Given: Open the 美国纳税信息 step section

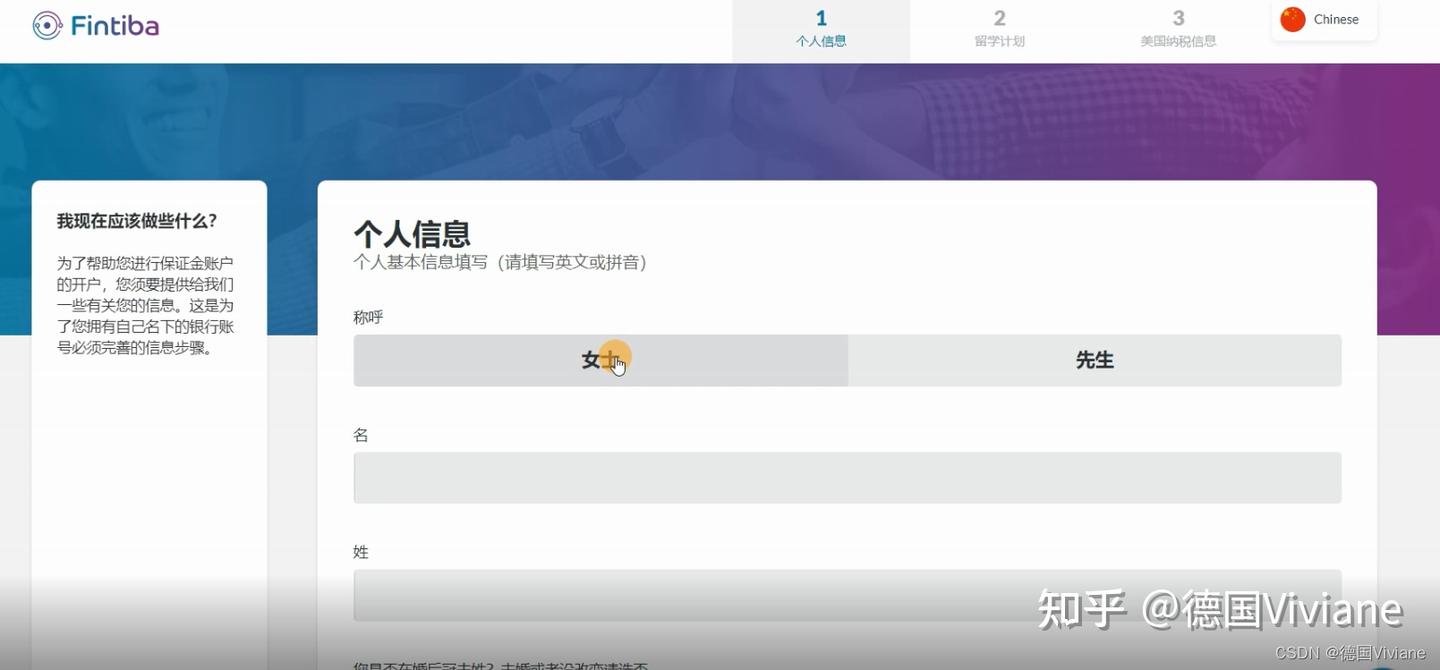Looking at the screenshot, I should click(x=1178, y=30).
